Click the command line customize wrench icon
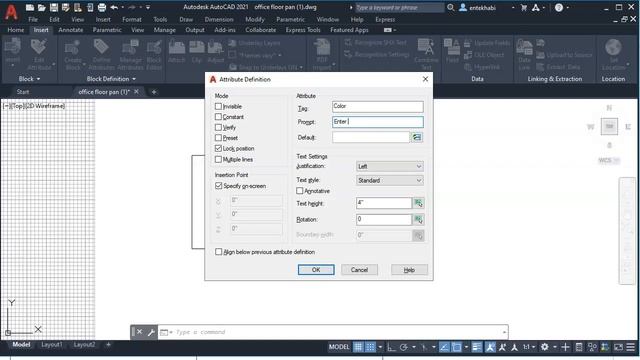This screenshot has width=640, height=360. [x=151, y=332]
